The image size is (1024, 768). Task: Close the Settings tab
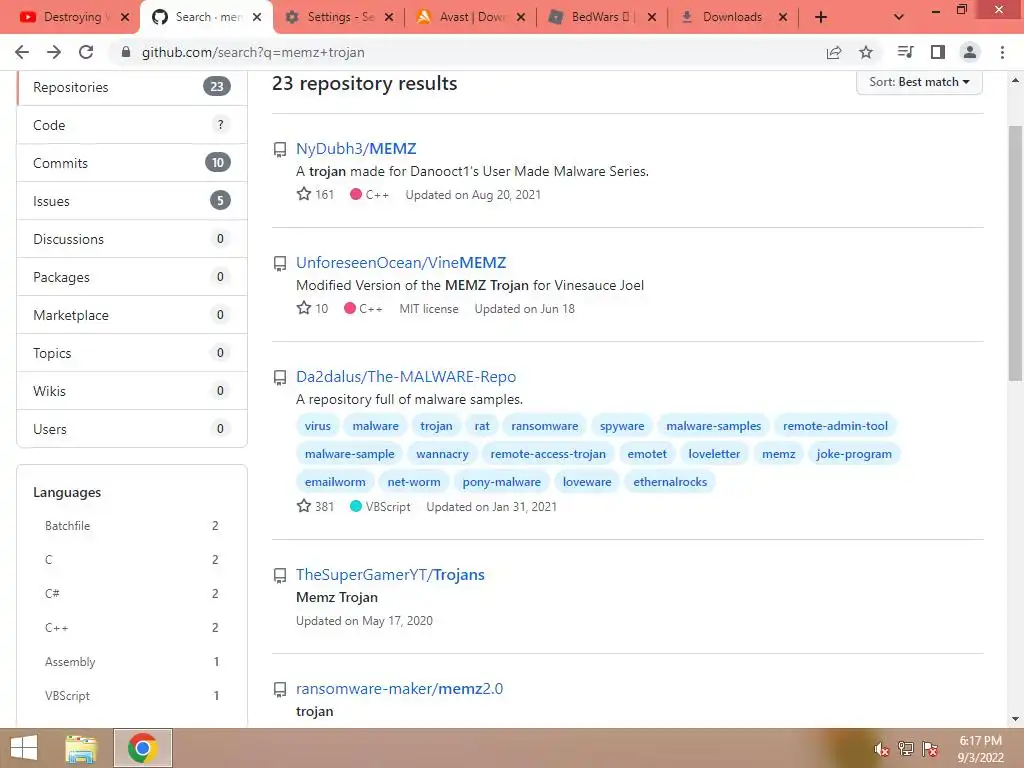coord(389,17)
